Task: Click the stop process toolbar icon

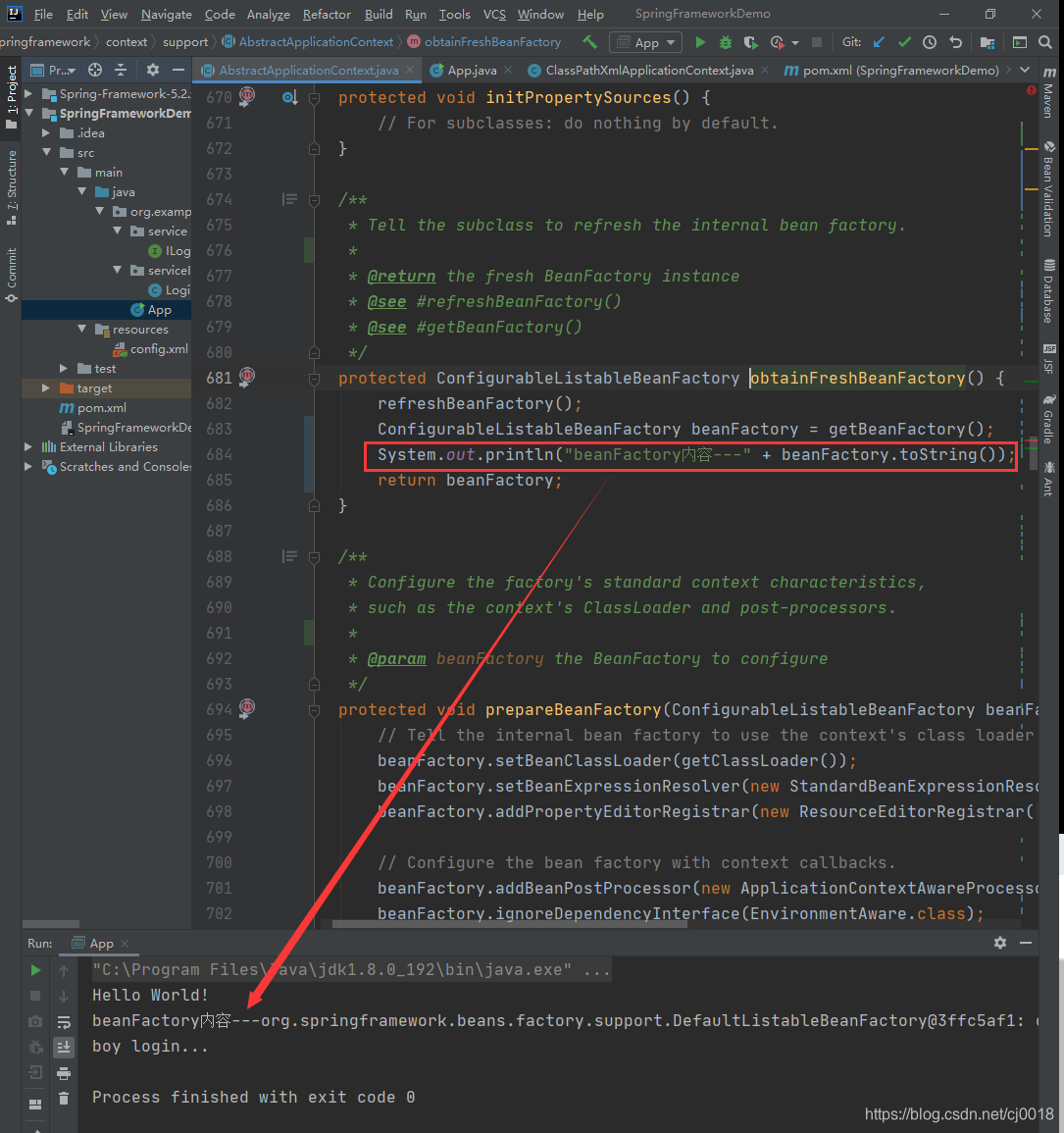Action: [817, 42]
